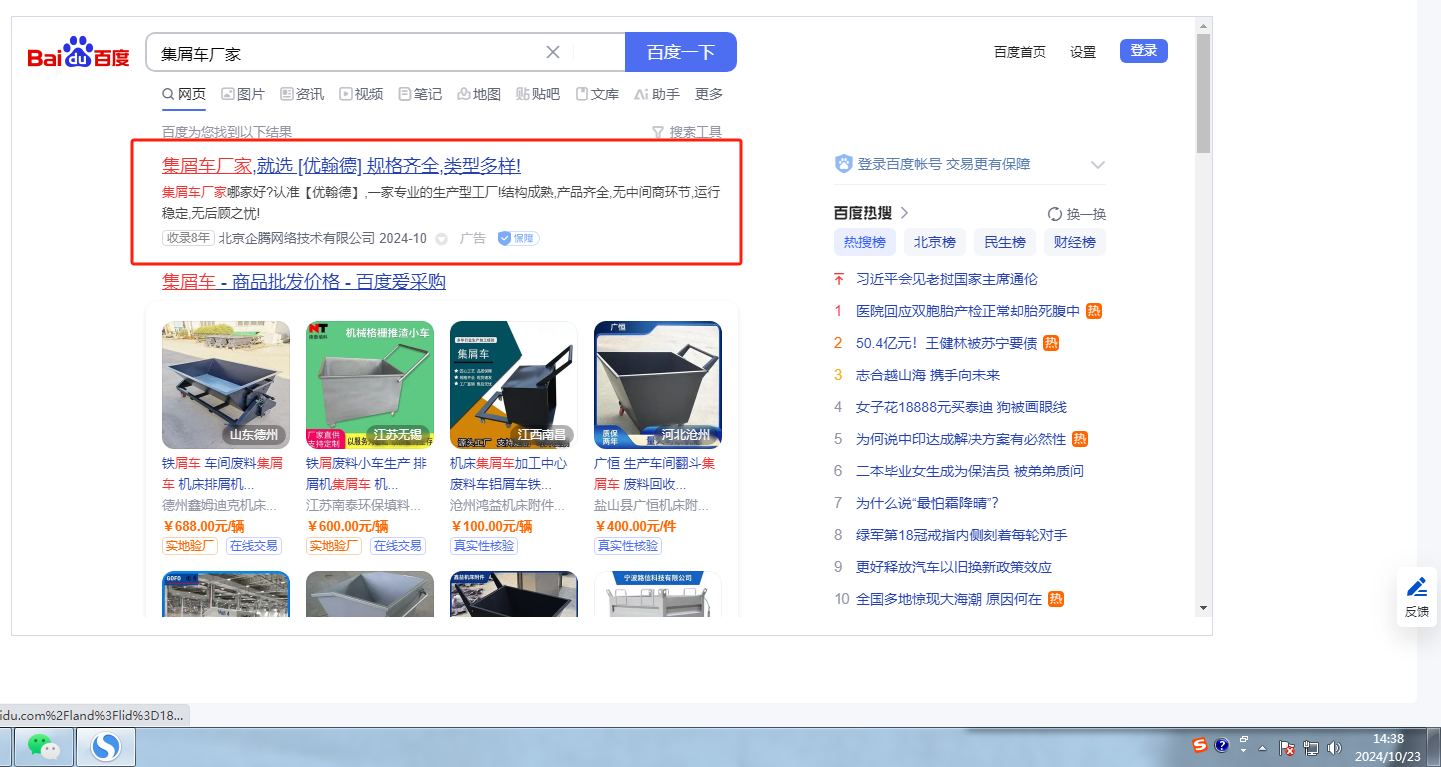1441x767 pixels.
Task: Show hidden tray icons arrow
Action: [x=1262, y=748]
